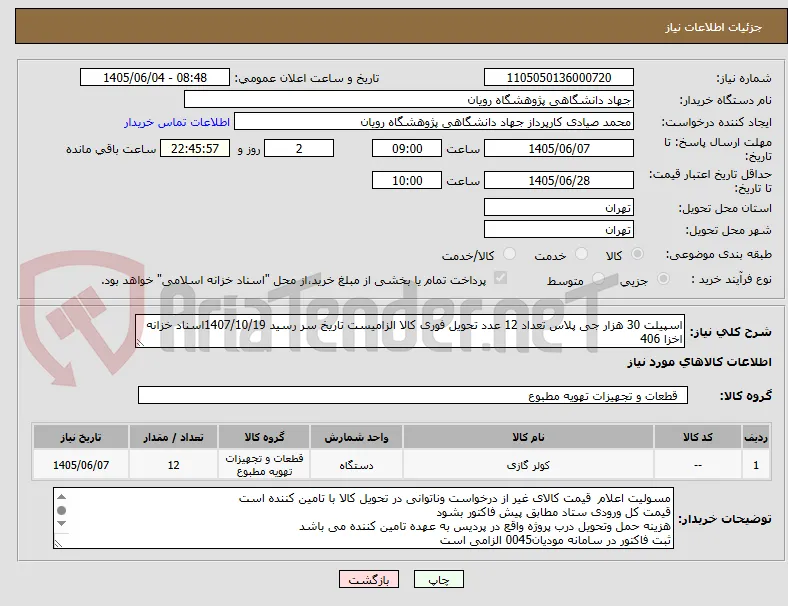The height and width of the screenshot is (606, 788).
Task: Click the goods group قطعات و تجهیزات تهویه مطبوع field
Action: pos(413,395)
